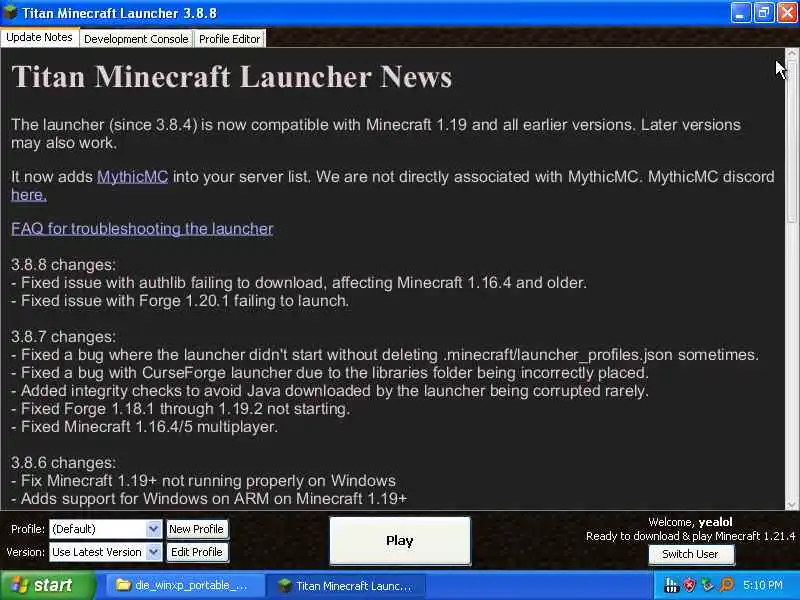Image resolution: width=800 pixels, height=600 pixels.
Task: Minimize the Titan Minecraft Launcher window
Action: tap(740, 13)
